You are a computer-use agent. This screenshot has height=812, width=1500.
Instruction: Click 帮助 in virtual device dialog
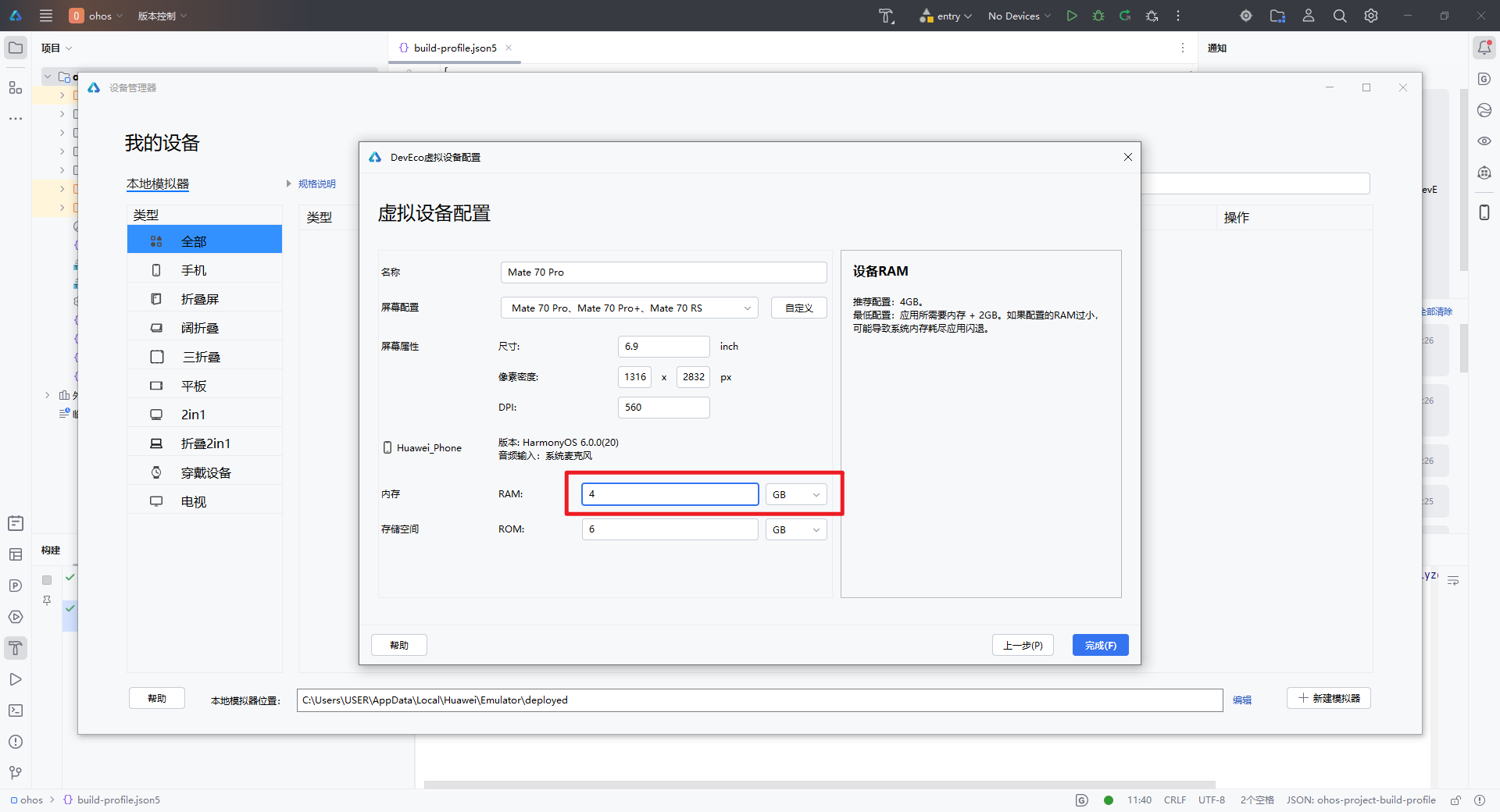point(399,645)
